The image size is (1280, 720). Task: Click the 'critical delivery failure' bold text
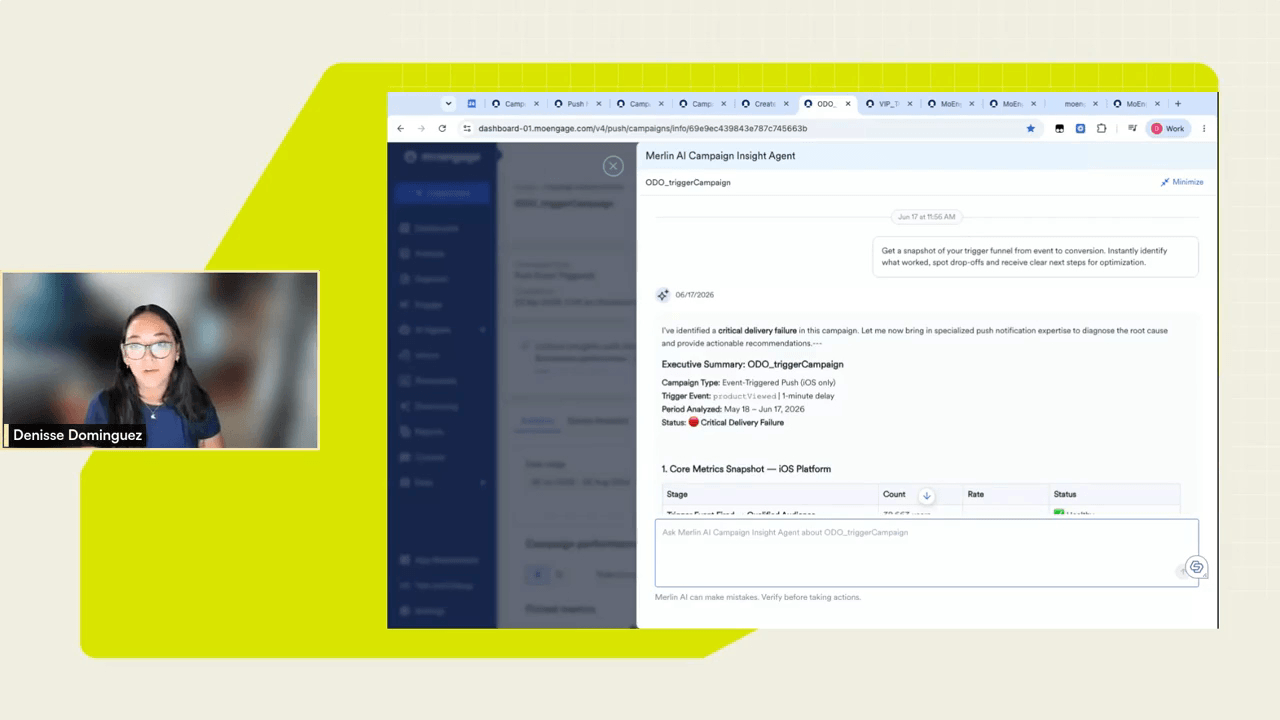pyautogui.click(x=757, y=331)
